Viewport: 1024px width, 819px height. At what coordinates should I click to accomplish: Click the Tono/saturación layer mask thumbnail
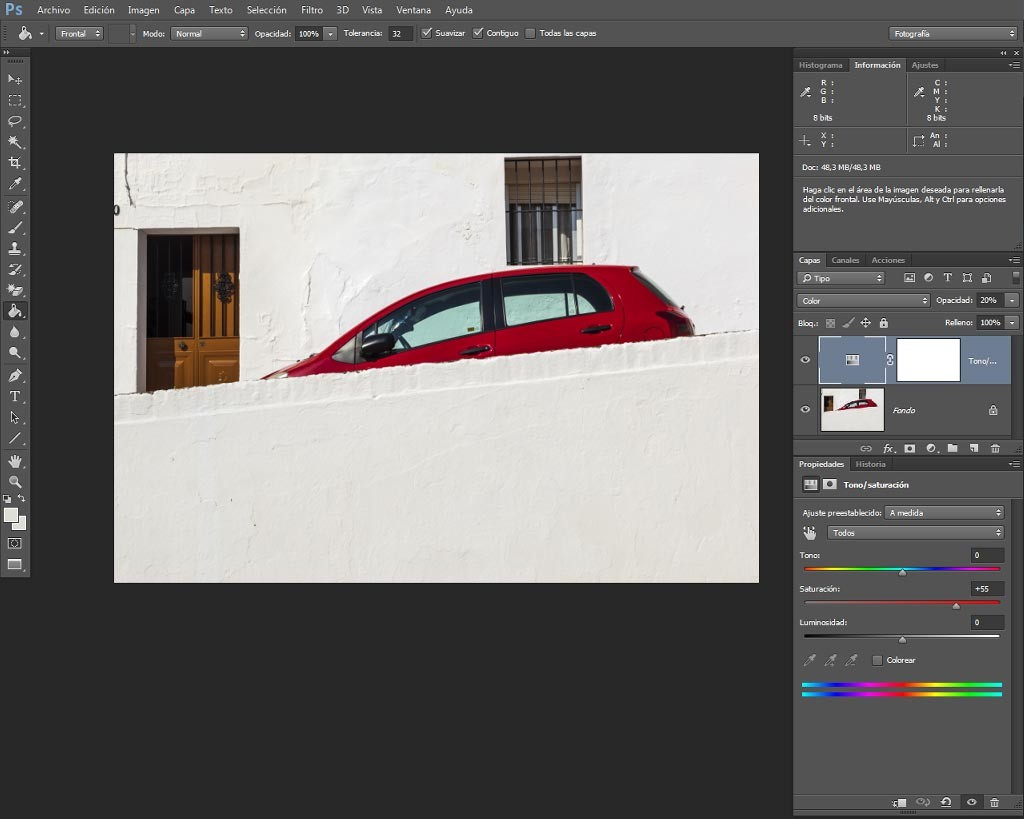point(928,360)
